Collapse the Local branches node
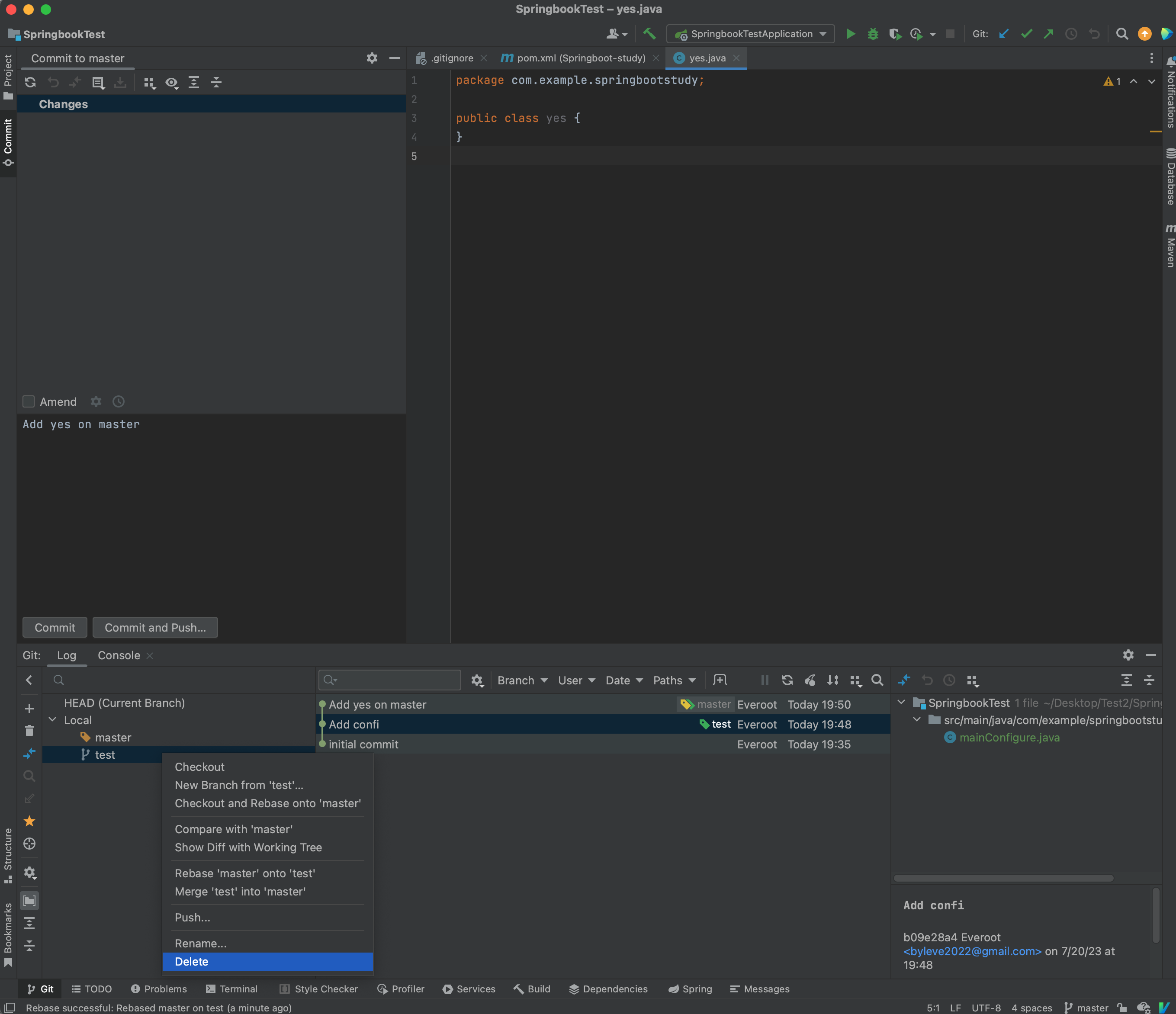Image resolution: width=1176 pixels, height=1014 pixels. tap(52, 719)
